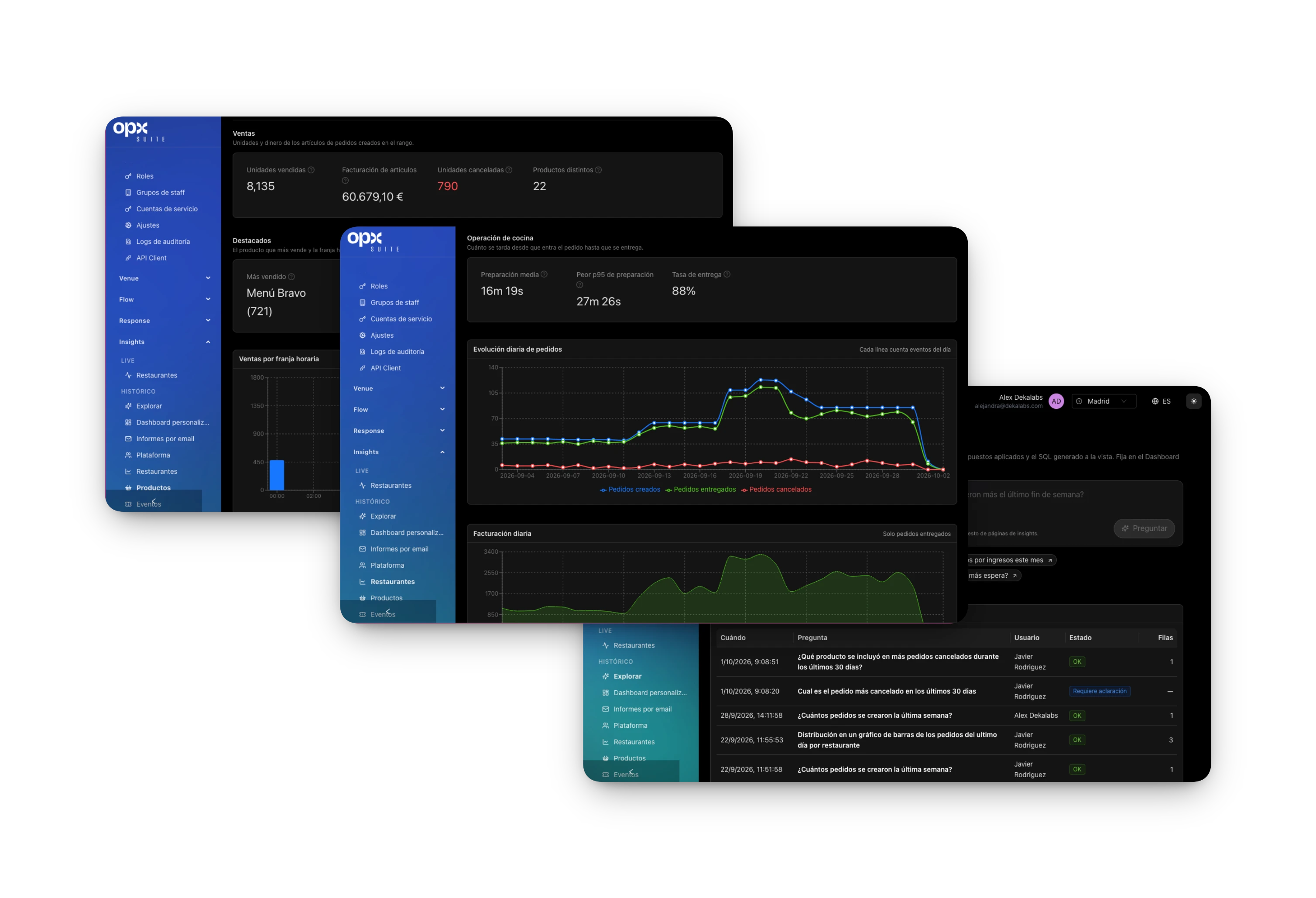The height and width of the screenshot is (898, 1316).
Task: Click the AD user avatar
Action: [x=1056, y=401]
